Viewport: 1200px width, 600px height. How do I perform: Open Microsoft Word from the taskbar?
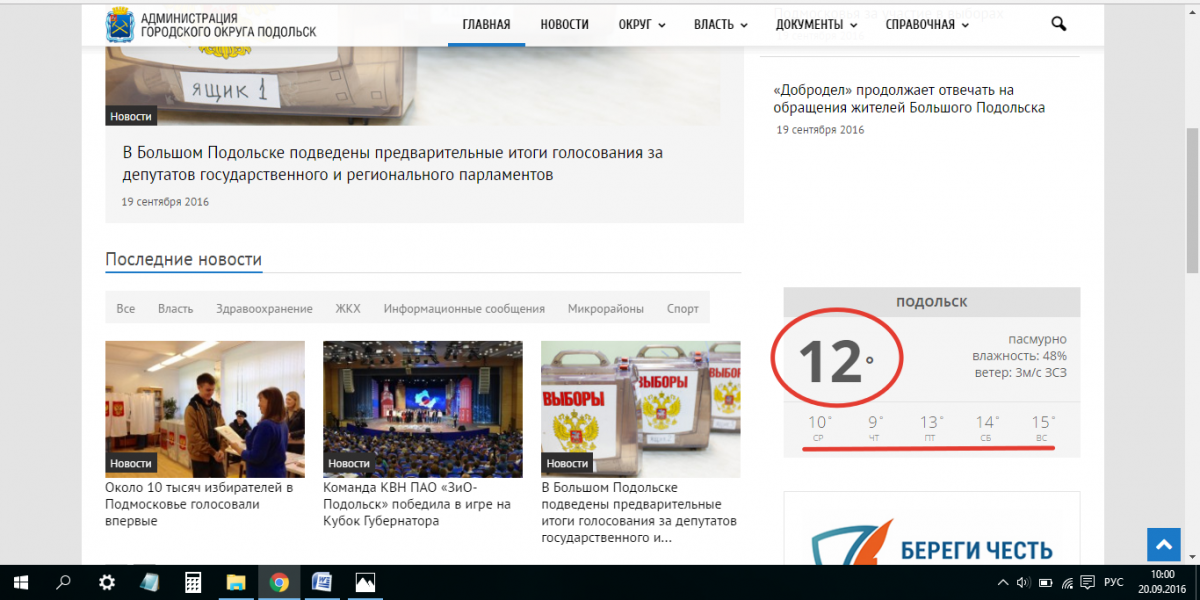click(322, 582)
